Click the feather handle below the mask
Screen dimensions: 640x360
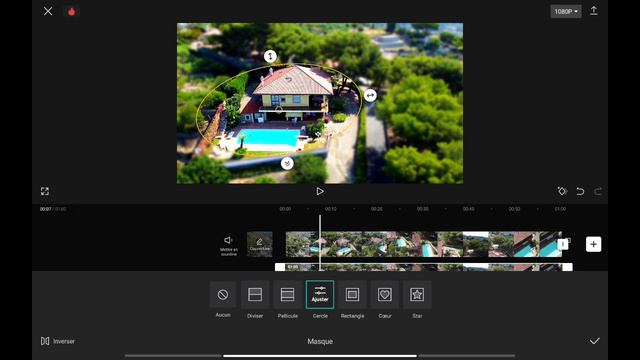[287, 163]
